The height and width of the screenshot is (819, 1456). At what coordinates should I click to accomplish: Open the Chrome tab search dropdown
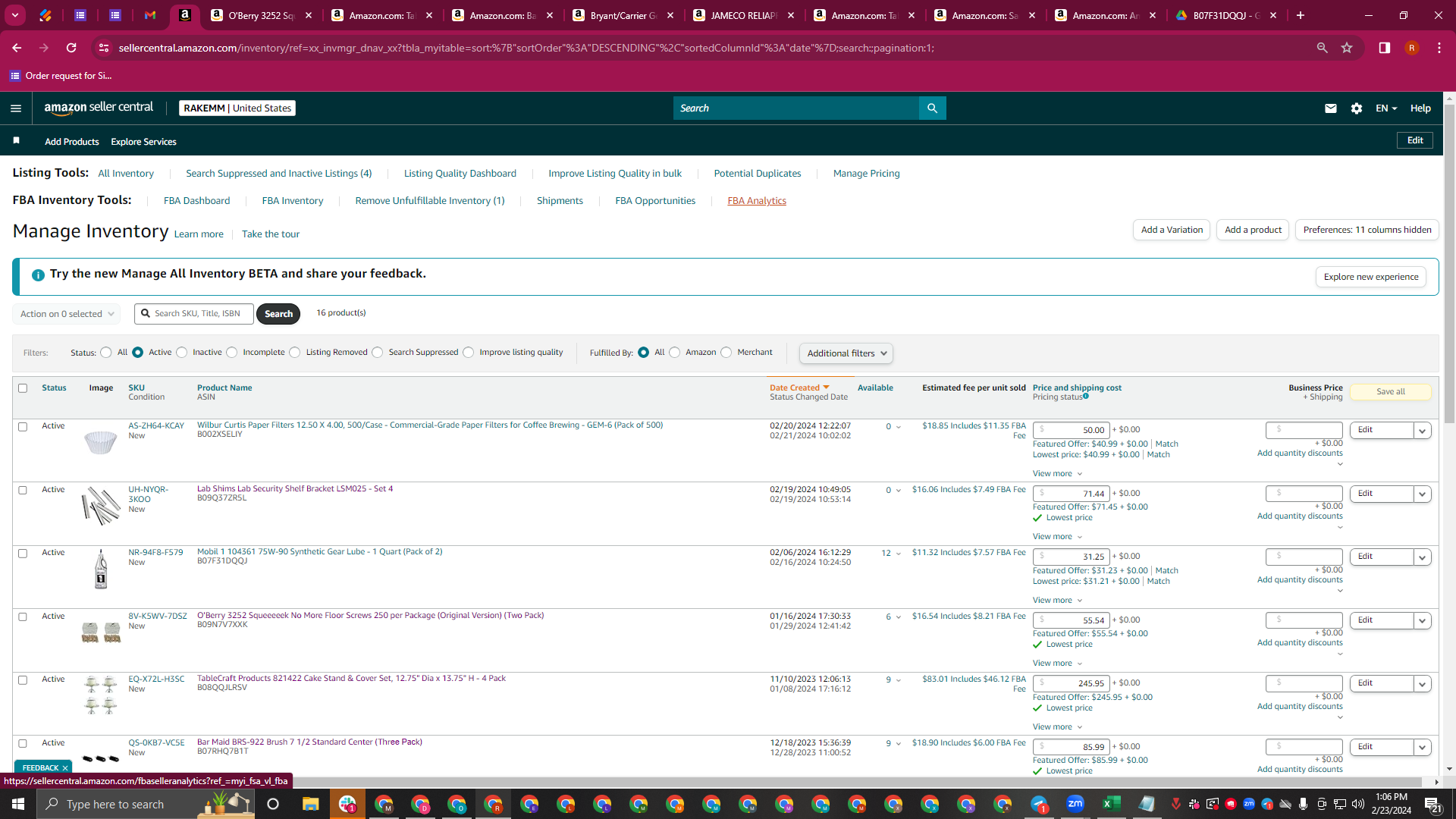pos(15,15)
